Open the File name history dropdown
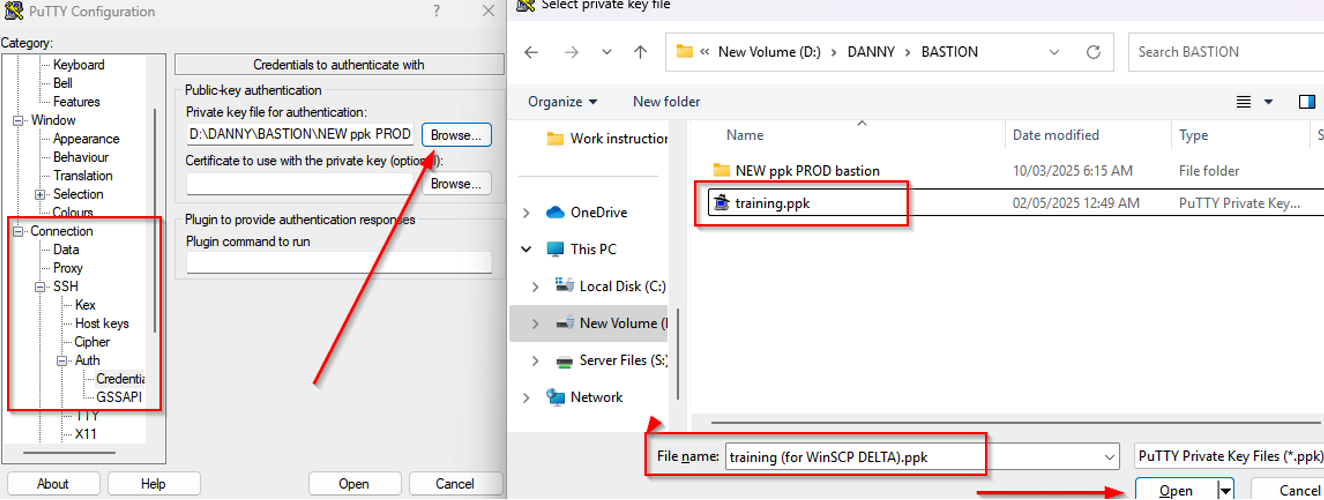The width and height of the screenshot is (1324, 500). click(1109, 456)
